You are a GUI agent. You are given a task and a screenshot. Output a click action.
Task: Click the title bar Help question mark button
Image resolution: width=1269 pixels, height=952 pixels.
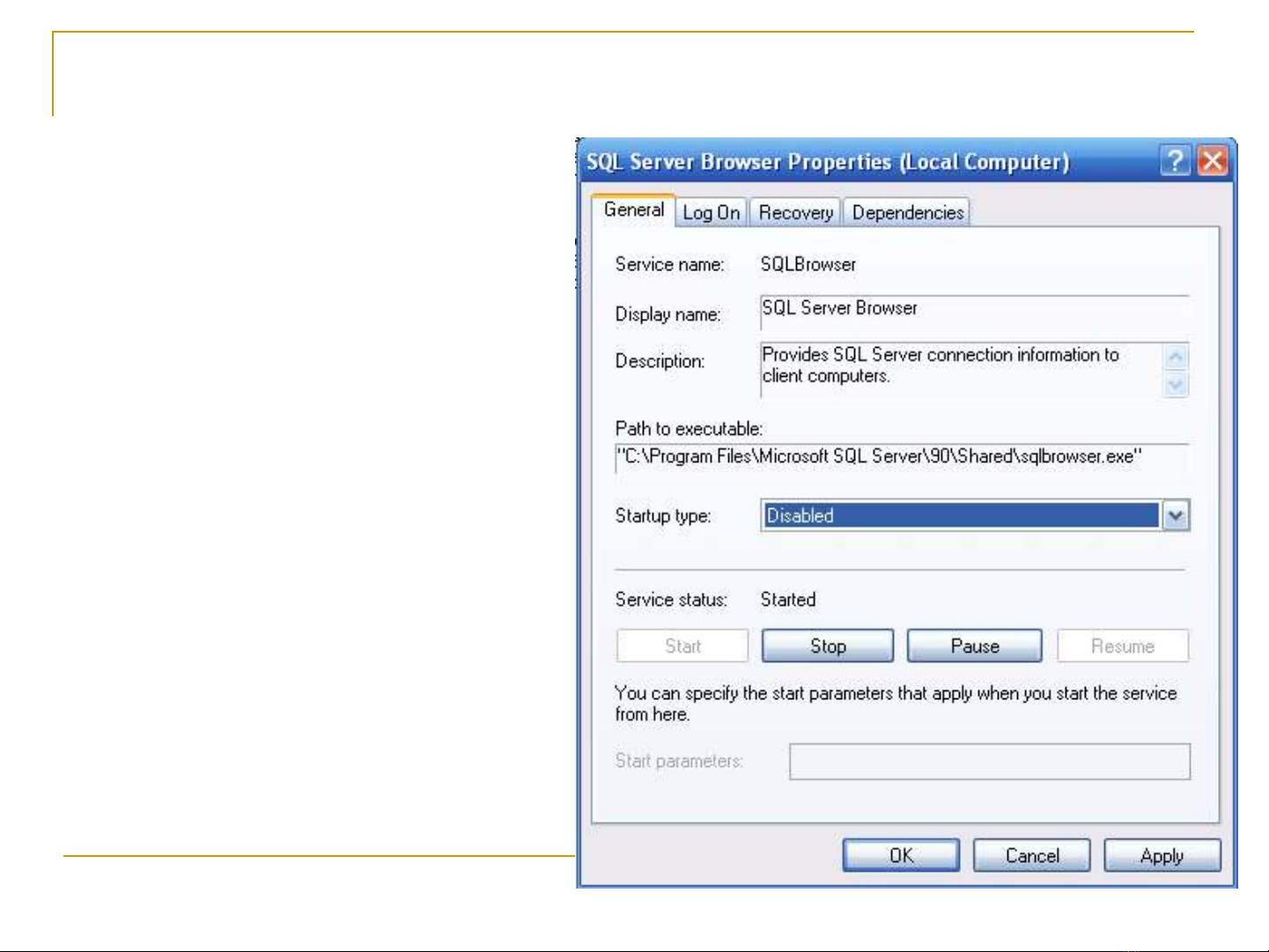(x=1175, y=161)
